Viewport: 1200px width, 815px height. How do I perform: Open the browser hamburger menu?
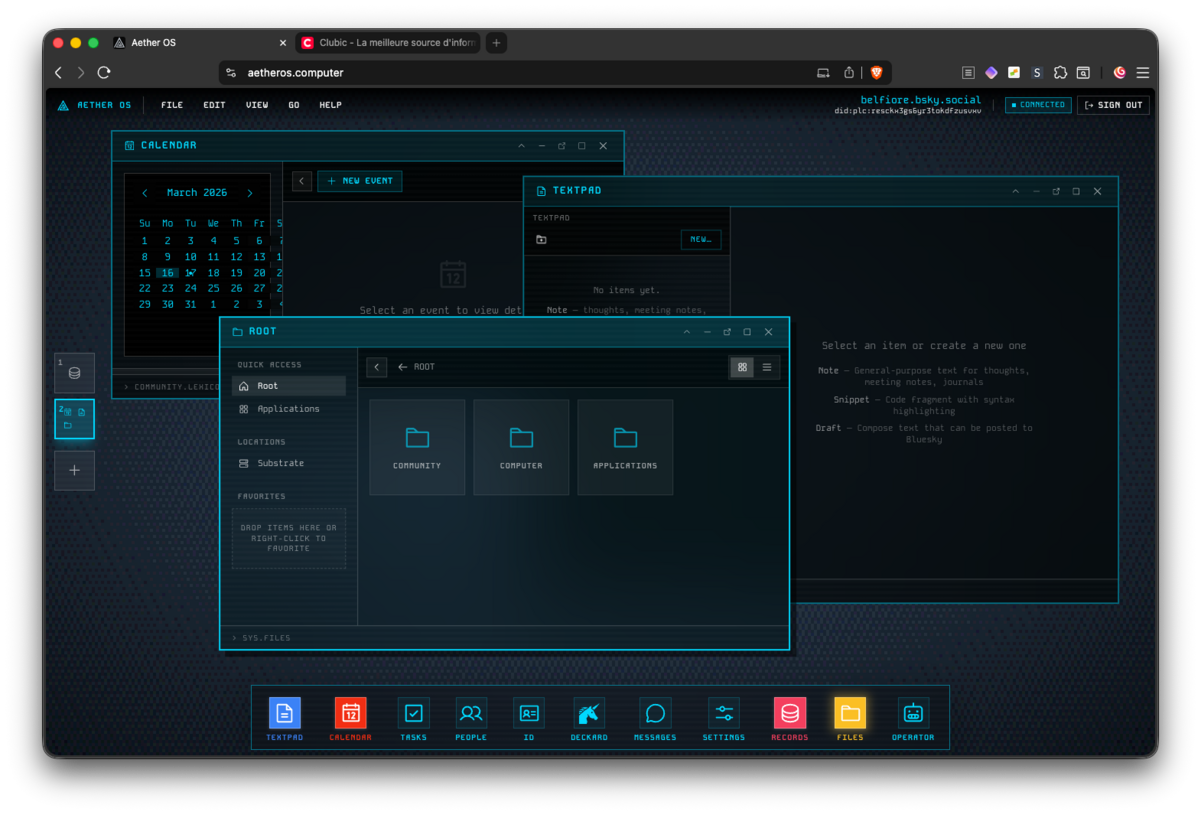(x=1142, y=72)
